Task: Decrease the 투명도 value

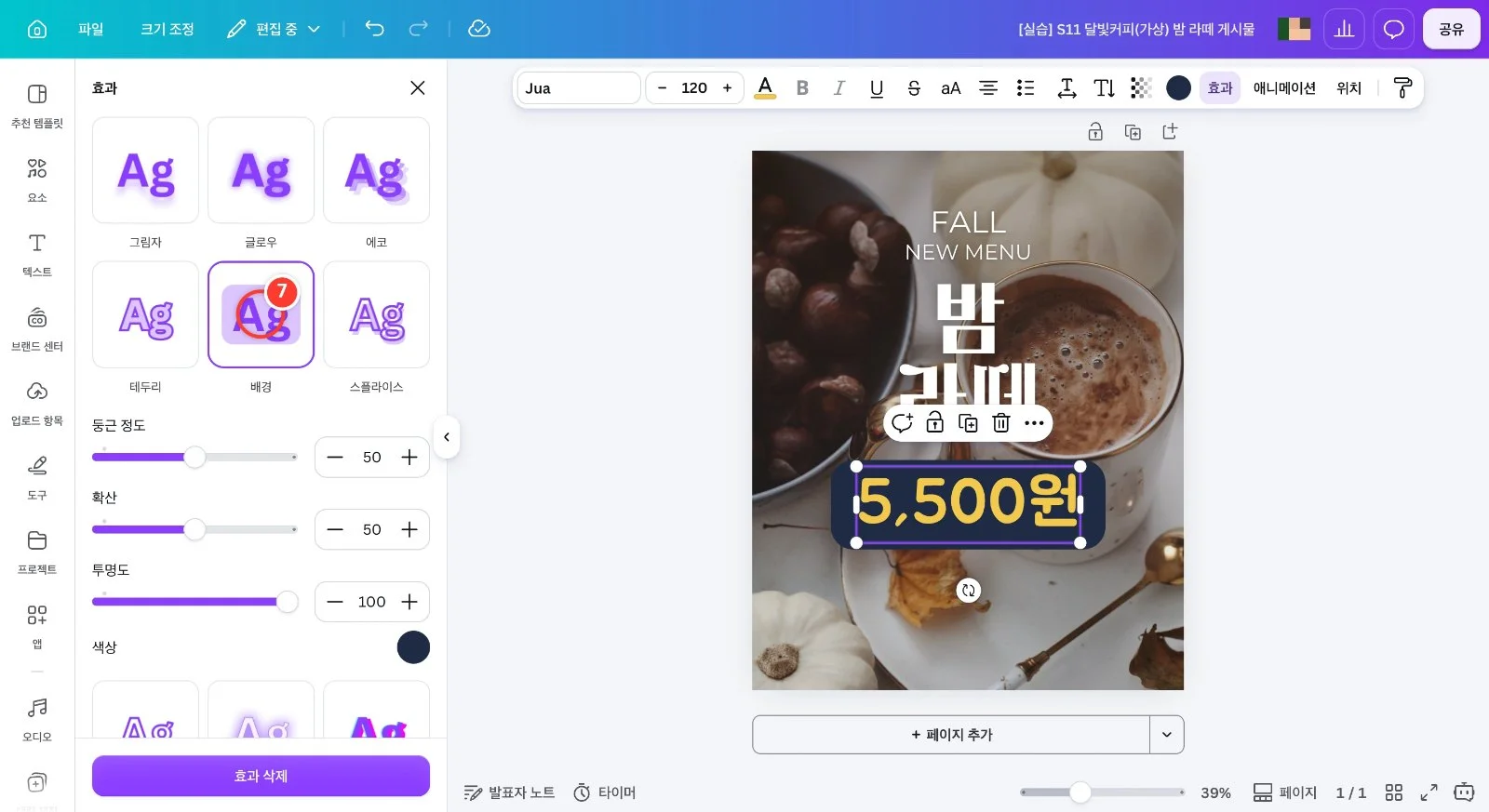Action: point(335,602)
